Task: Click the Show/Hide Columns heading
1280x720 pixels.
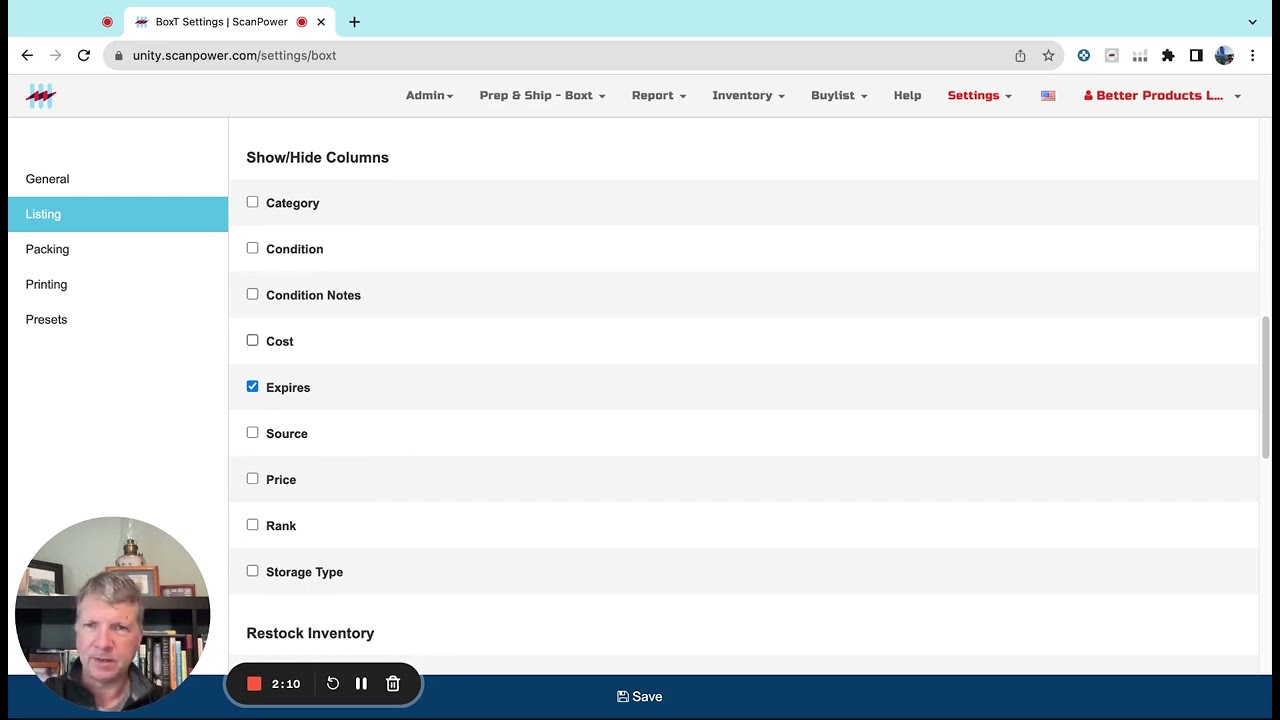Action: (317, 158)
